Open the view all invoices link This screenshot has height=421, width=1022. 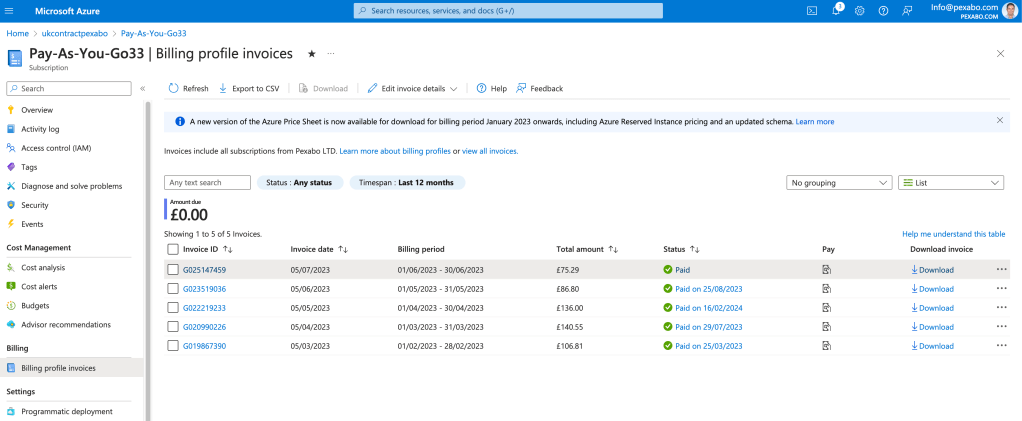click(x=489, y=151)
